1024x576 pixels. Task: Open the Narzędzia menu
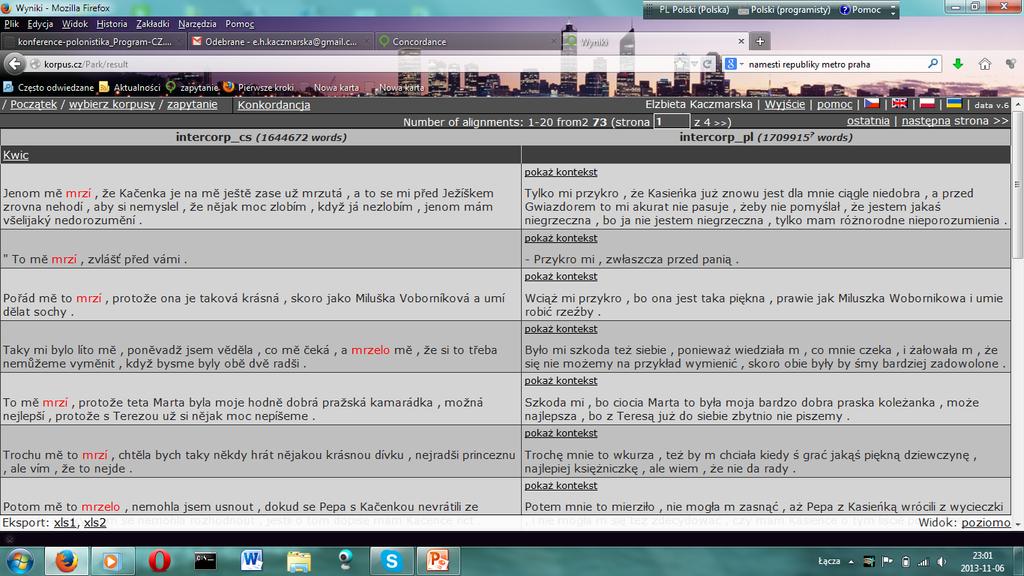tap(197, 24)
